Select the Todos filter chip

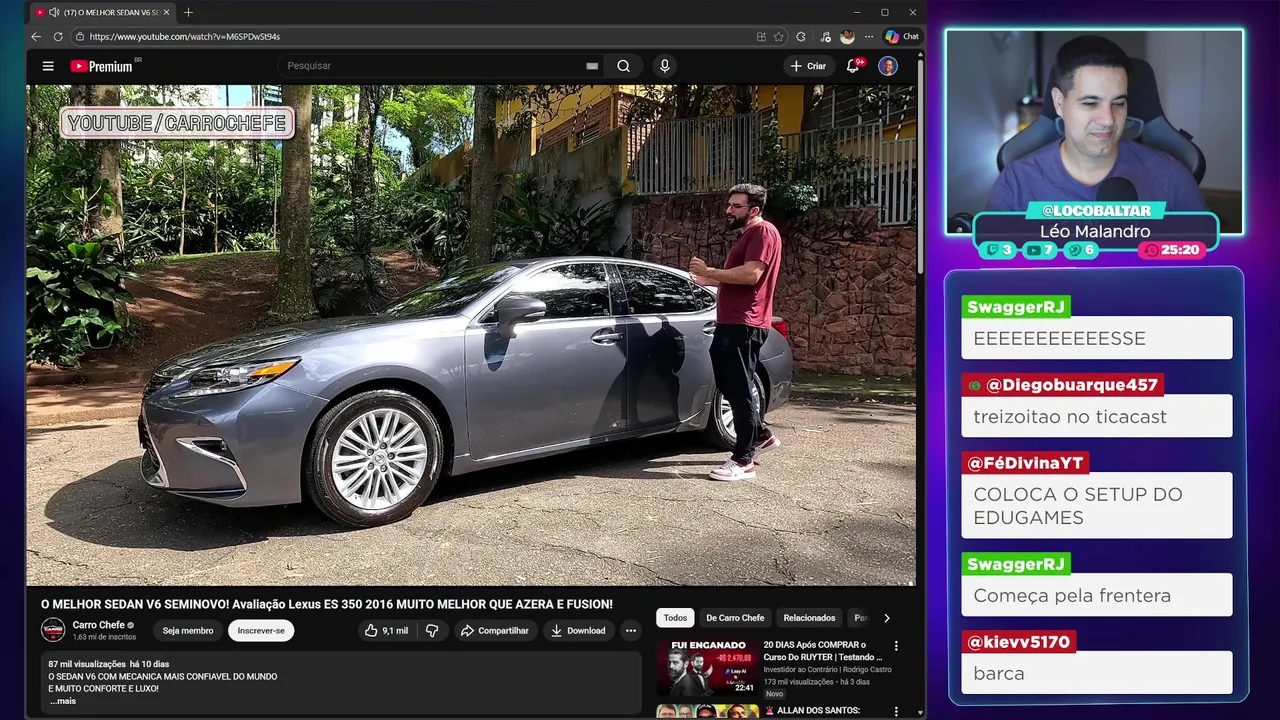pos(675,618)
